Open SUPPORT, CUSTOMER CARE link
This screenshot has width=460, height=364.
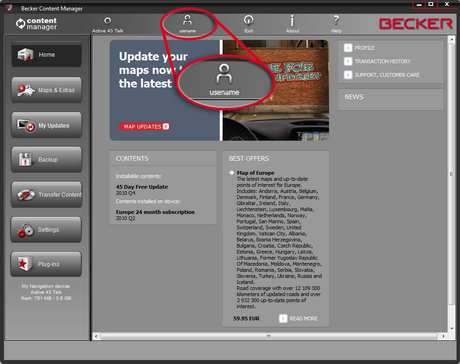382,75
